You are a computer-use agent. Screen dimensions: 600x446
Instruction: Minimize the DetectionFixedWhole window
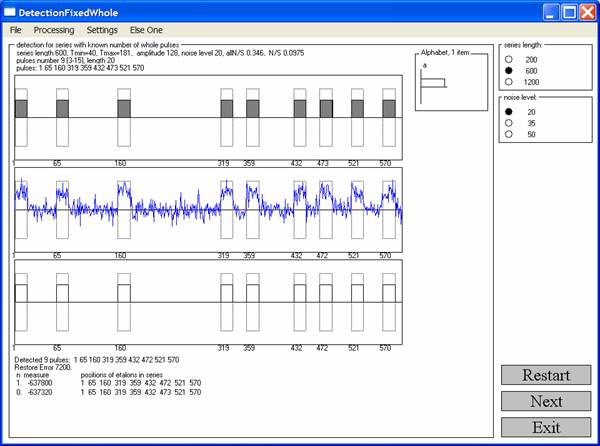[550, 12]
